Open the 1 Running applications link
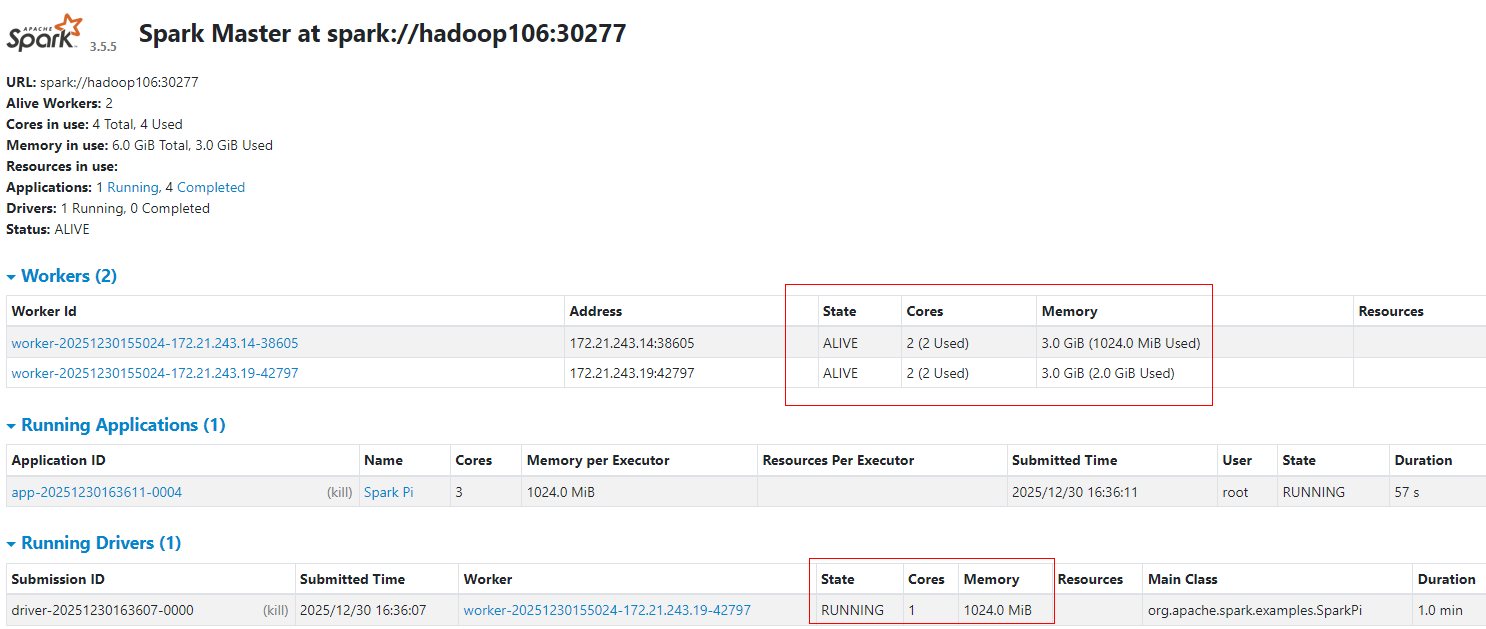1486x629 pixels. pyautogui.click(x=127, y=187)
